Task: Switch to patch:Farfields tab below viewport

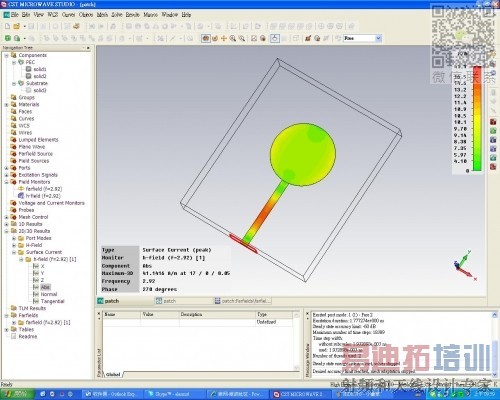Action: 242,301
